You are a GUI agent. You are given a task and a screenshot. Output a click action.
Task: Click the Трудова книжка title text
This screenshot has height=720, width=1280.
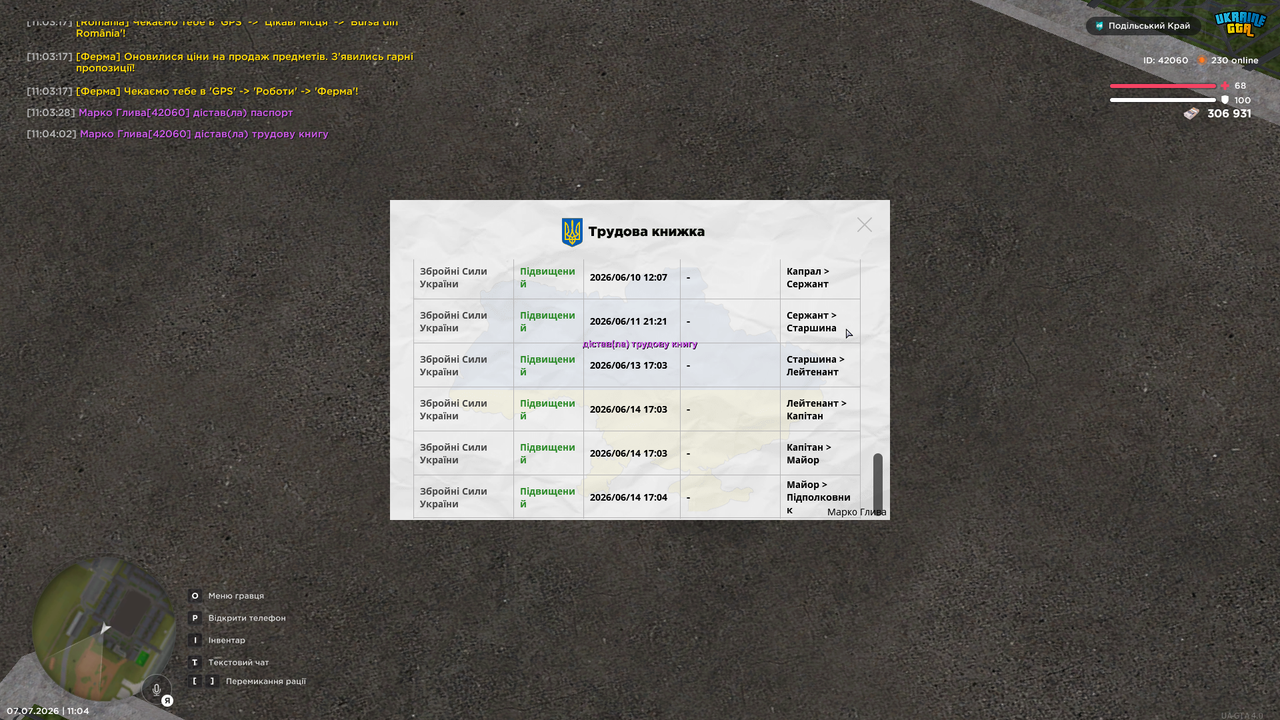pyautogui.click(x=646, y=232)
